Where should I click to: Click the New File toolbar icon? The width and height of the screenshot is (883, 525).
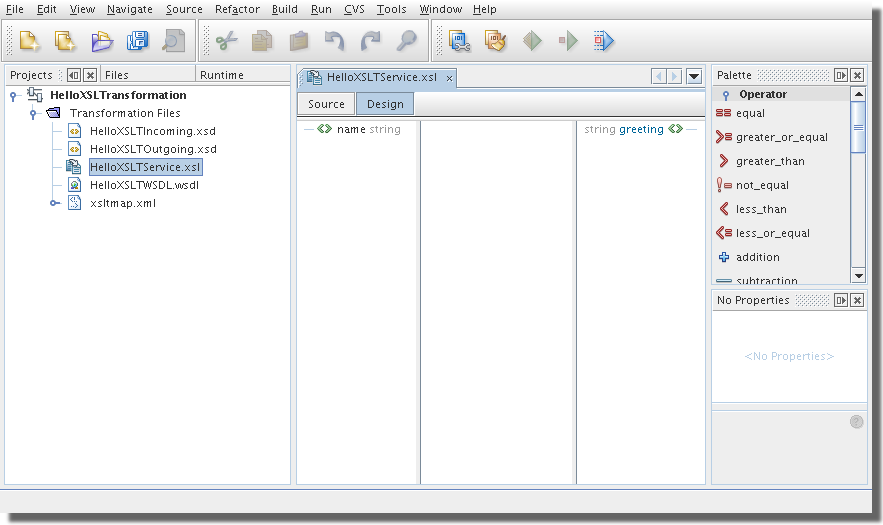point(29,41)
